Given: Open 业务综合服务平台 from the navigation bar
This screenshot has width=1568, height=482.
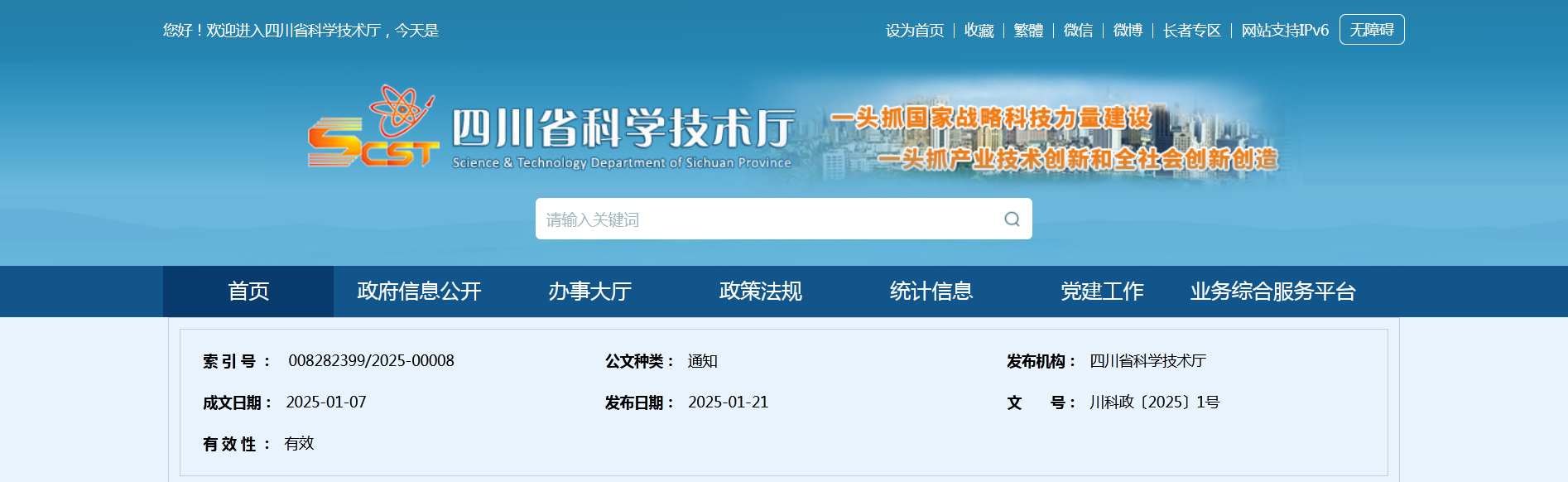Looking at the screenshot, I should (1272, 292).
